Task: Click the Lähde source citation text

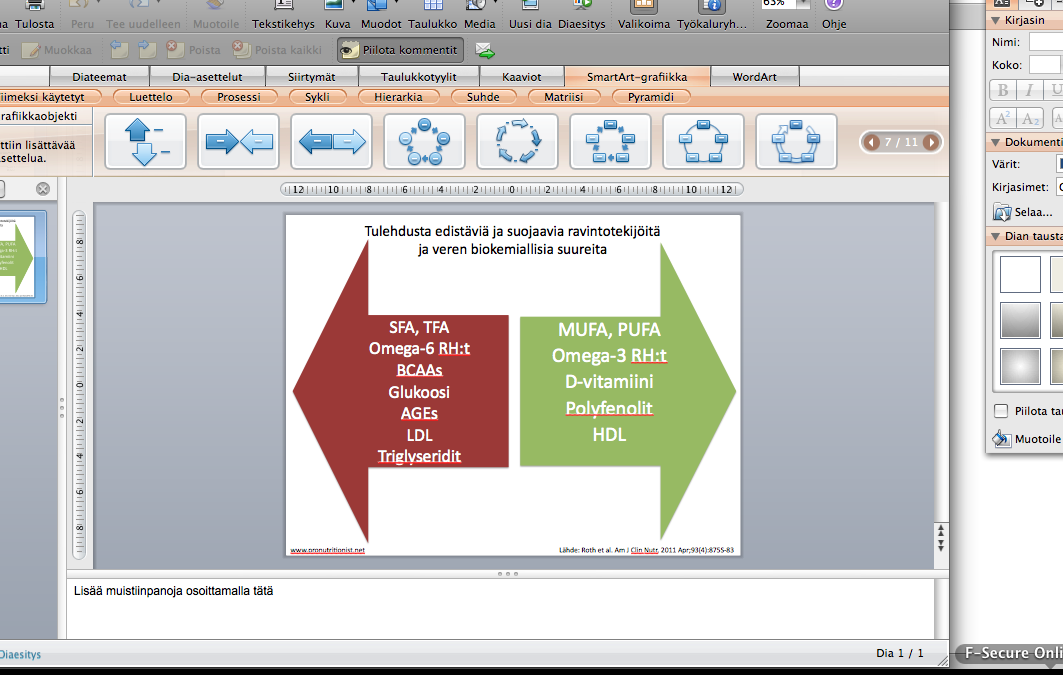Action: coord(646,550)
